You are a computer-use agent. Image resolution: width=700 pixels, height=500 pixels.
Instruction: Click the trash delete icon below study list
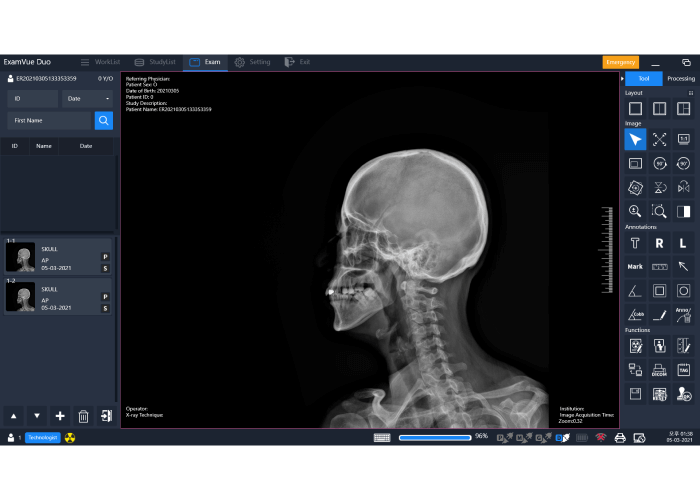[83, 416]
